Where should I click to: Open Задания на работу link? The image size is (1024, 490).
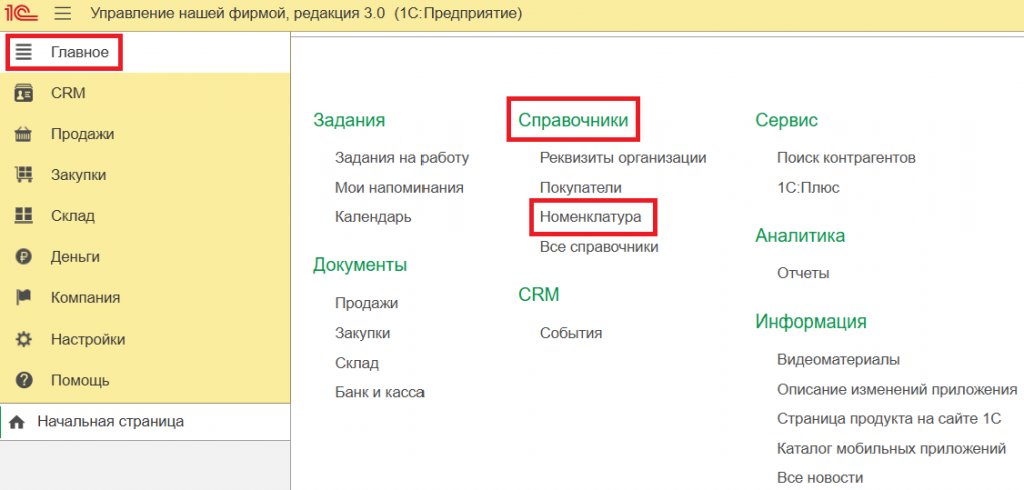(x=402, y=157)
